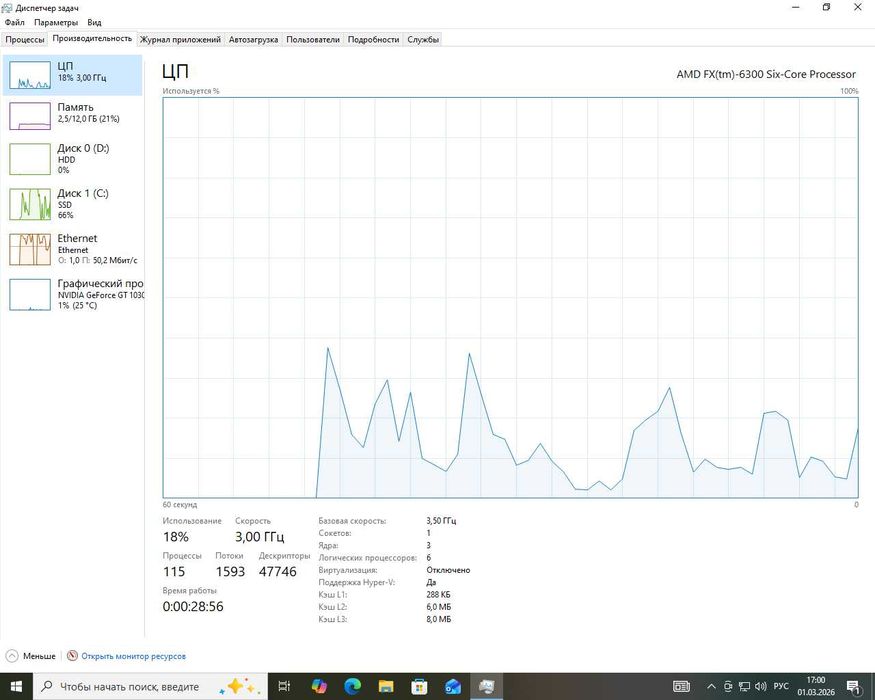Click the 288 КБ L1 cache value
This screenshot has width=875, height=700.
[x=438, y=594]
